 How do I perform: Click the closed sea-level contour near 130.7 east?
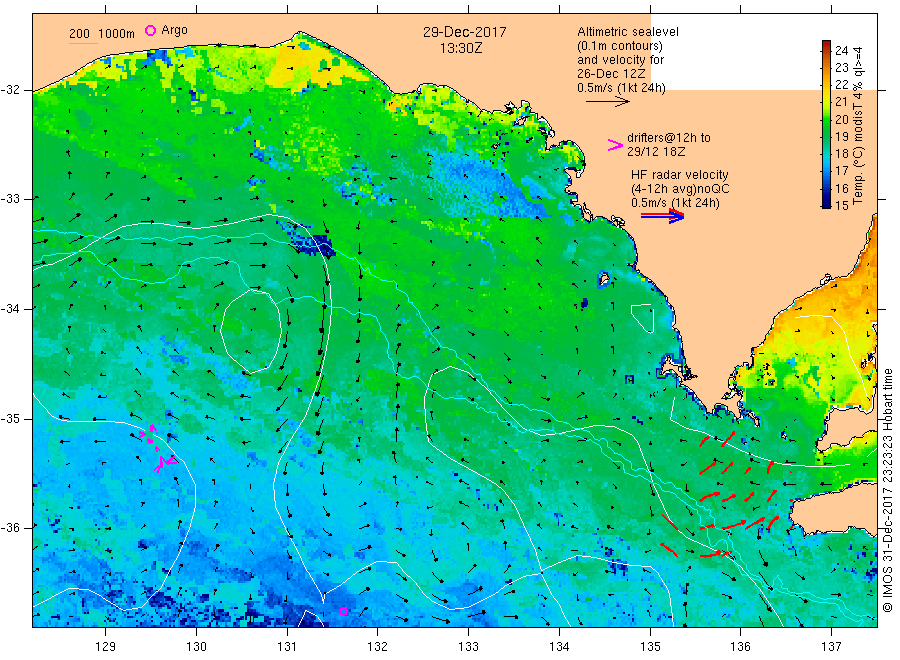click(251, 331)
